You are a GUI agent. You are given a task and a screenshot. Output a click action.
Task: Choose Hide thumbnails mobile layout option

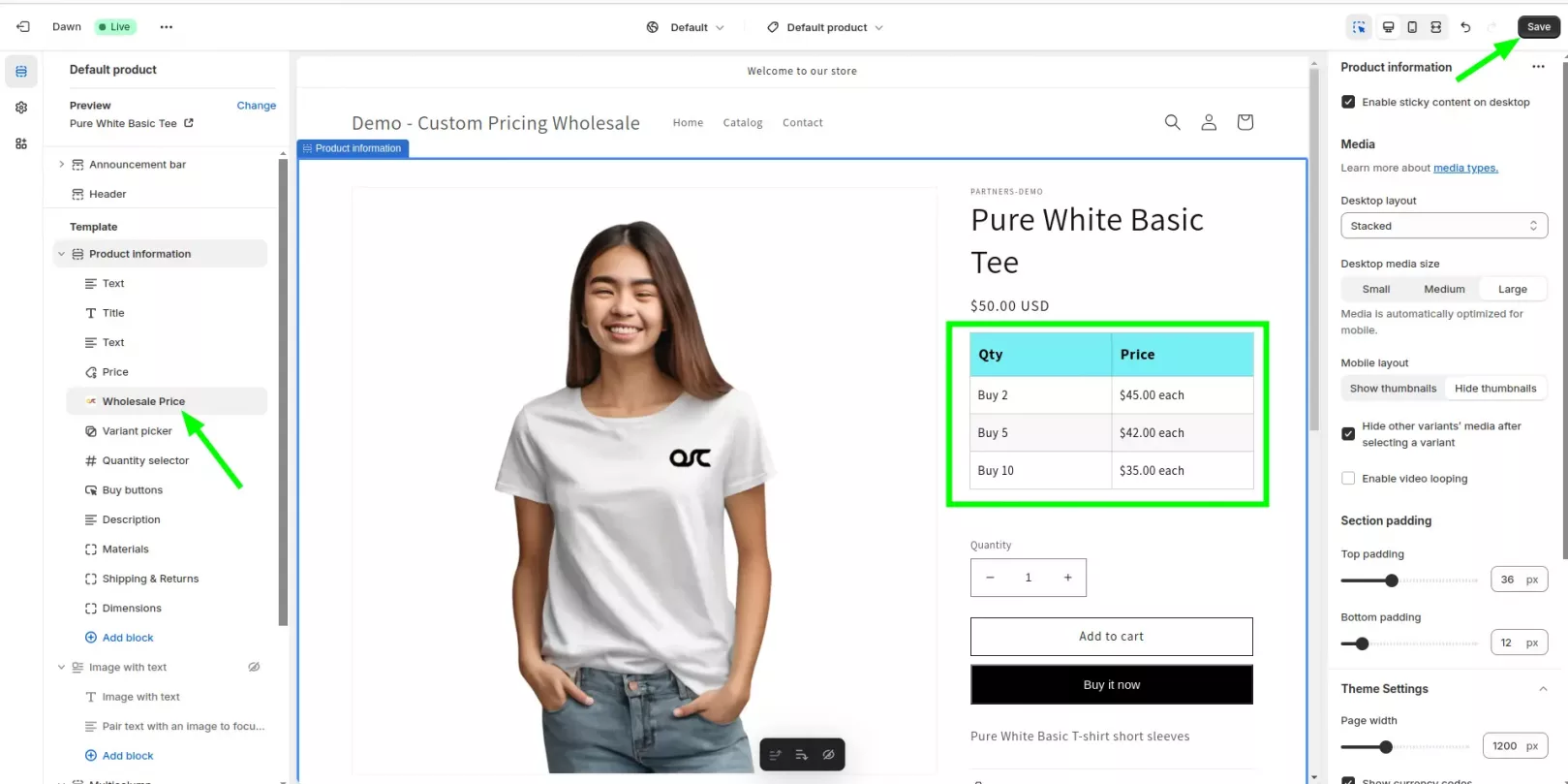(x=1494, y=389)
